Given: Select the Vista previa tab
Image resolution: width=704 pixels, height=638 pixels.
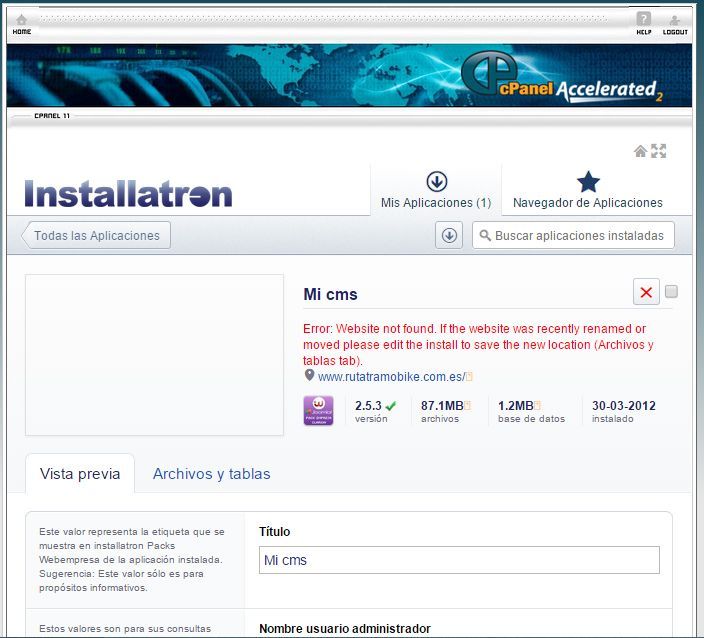Looking at the screenshot, I should click(x=80, y=474).
